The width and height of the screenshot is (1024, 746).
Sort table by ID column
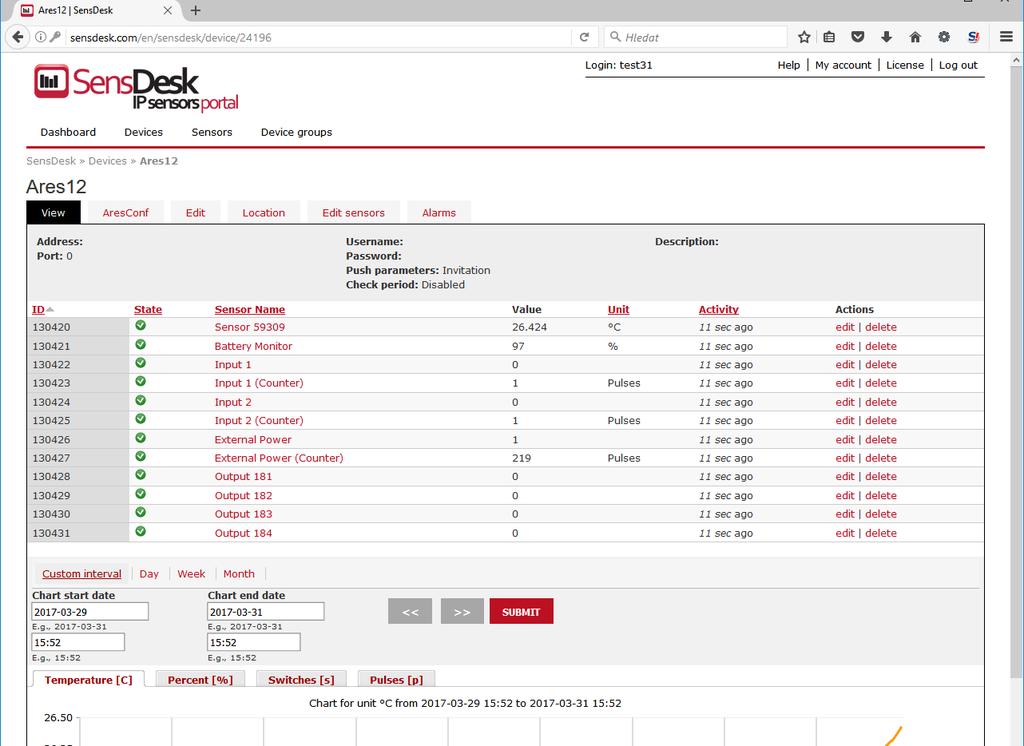click(x=39, y=310)
